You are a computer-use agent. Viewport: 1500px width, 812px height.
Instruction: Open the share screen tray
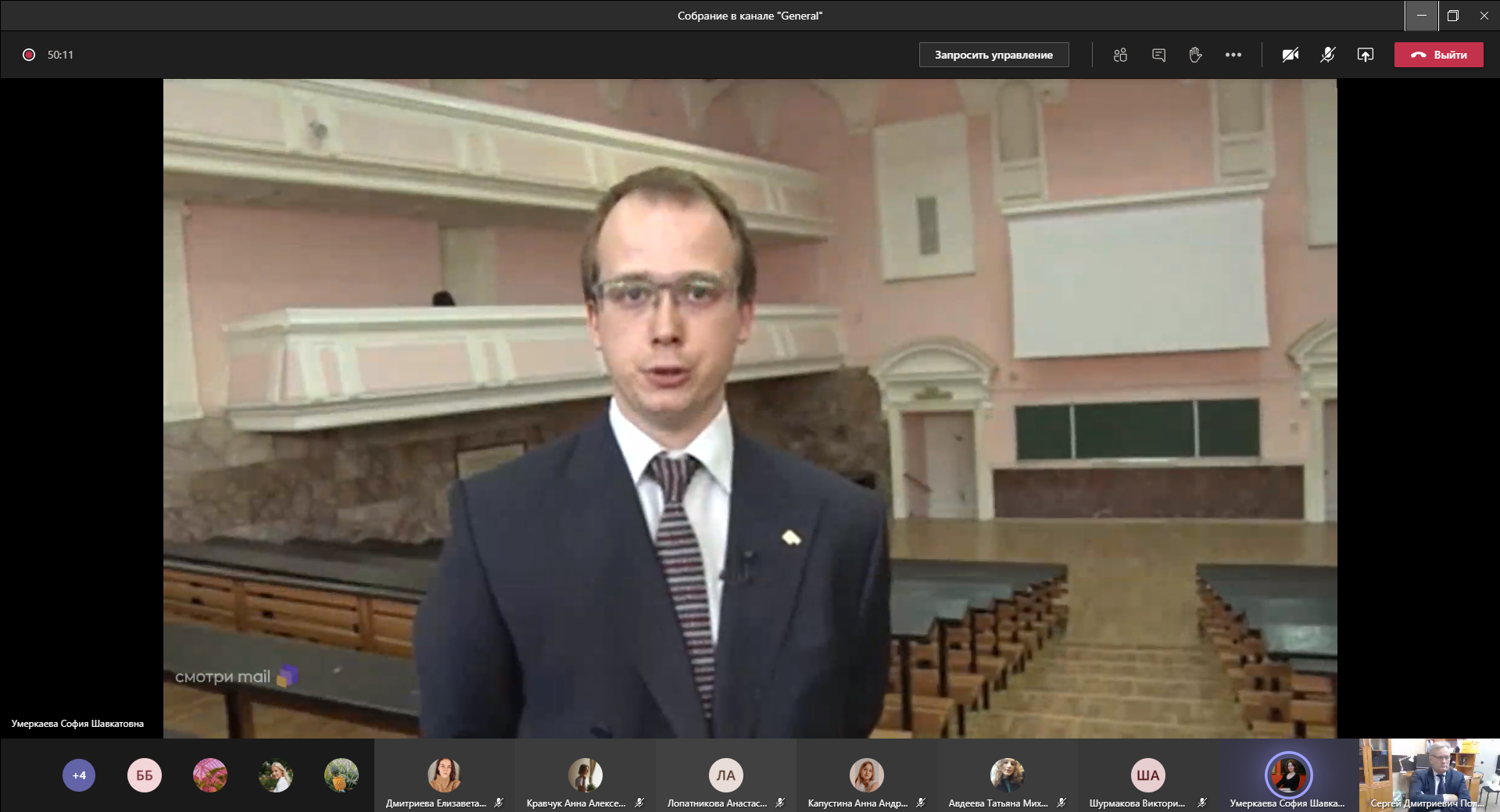[x=1365, y=55]
